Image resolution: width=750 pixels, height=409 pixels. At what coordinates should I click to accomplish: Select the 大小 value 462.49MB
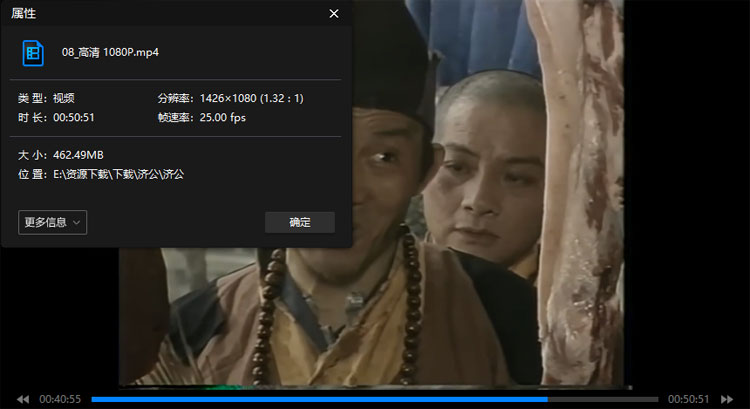pos(78,155)
